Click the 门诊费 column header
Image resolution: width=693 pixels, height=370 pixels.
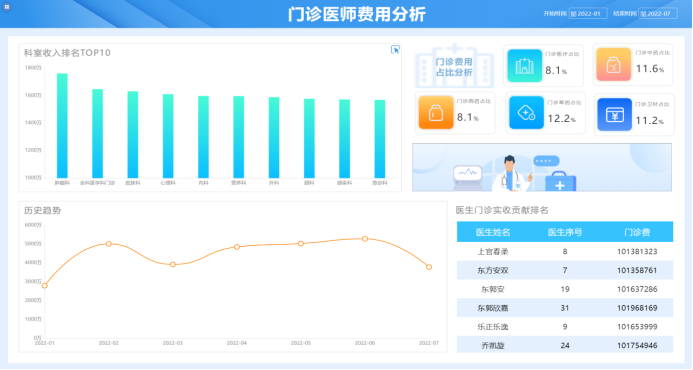click(x=637, y=232)
